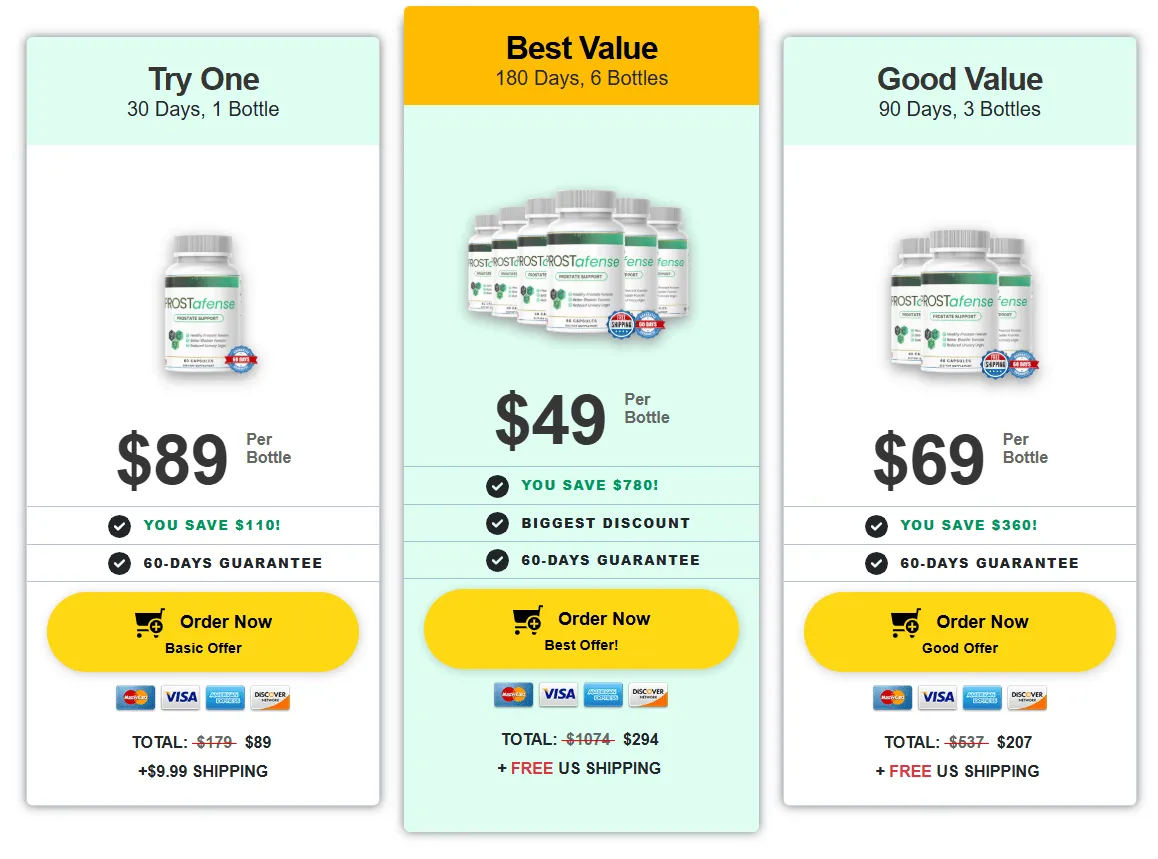This screenshot has height=859, width=1158.
Task: Click the MasterCard icon under Try One
Action: (x=136, y=697)
